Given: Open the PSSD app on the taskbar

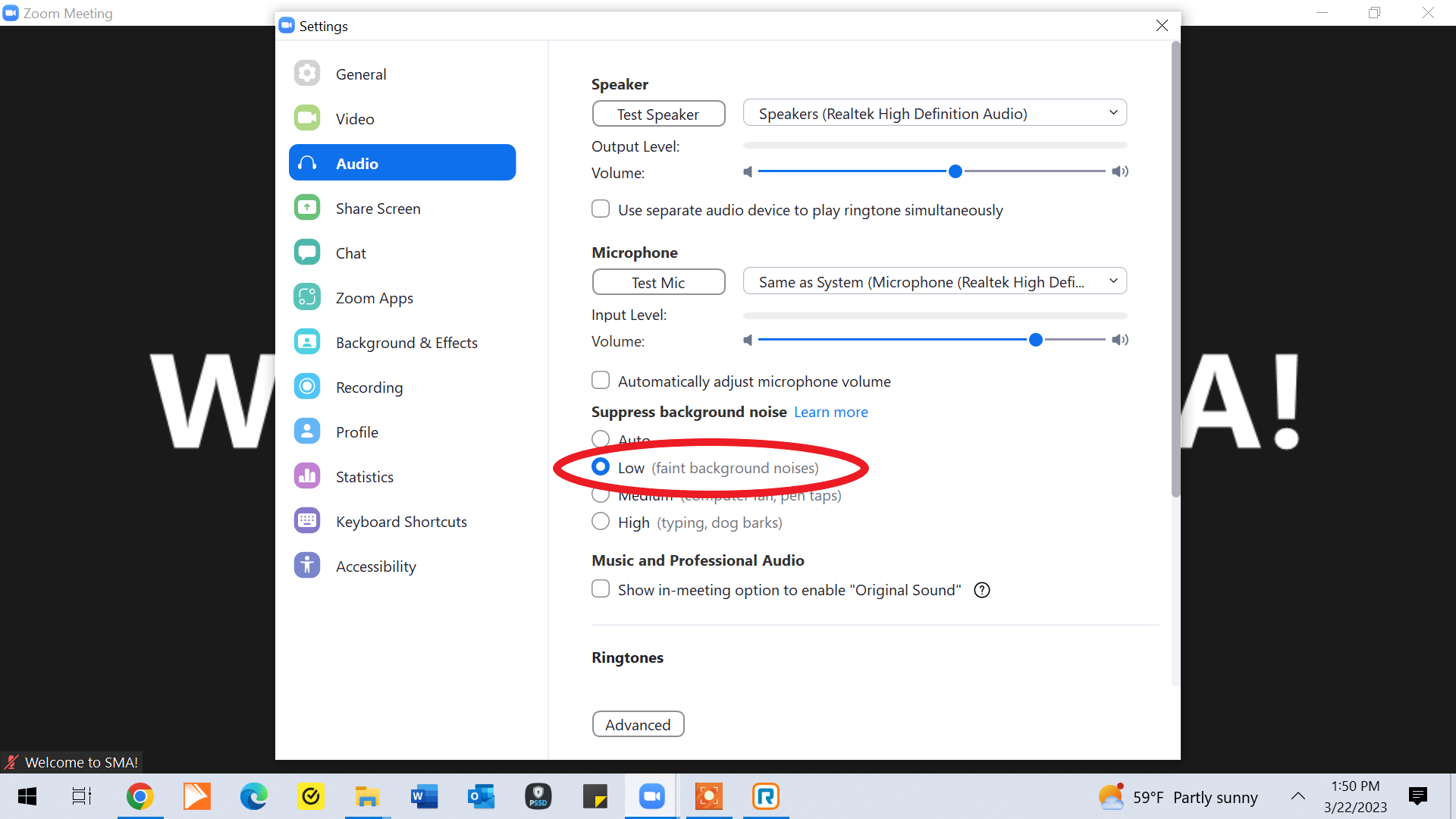Looking at the screenshot, I should coord(538,796).
